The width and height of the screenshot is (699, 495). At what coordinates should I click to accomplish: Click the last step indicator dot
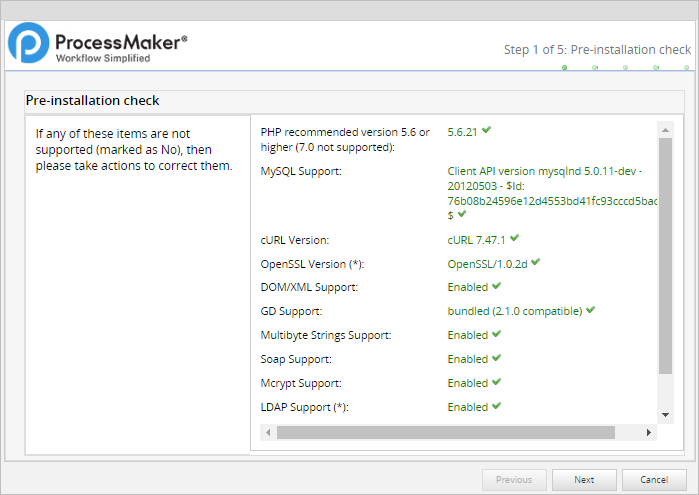687,68
